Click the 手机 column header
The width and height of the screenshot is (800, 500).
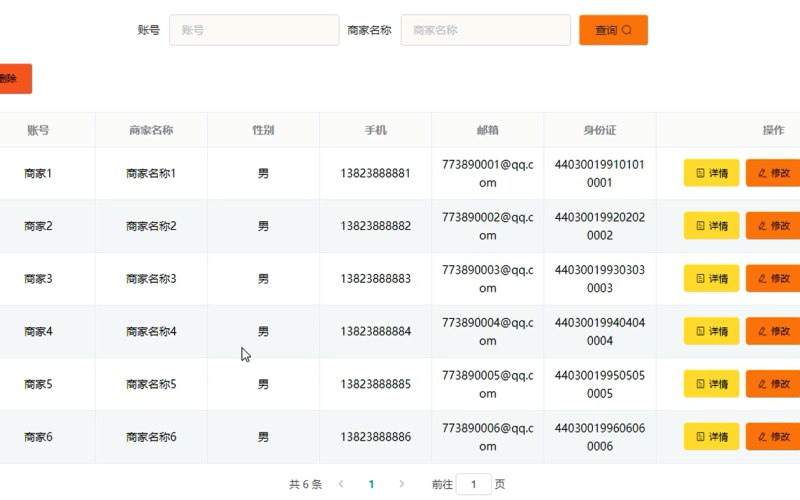376,130
